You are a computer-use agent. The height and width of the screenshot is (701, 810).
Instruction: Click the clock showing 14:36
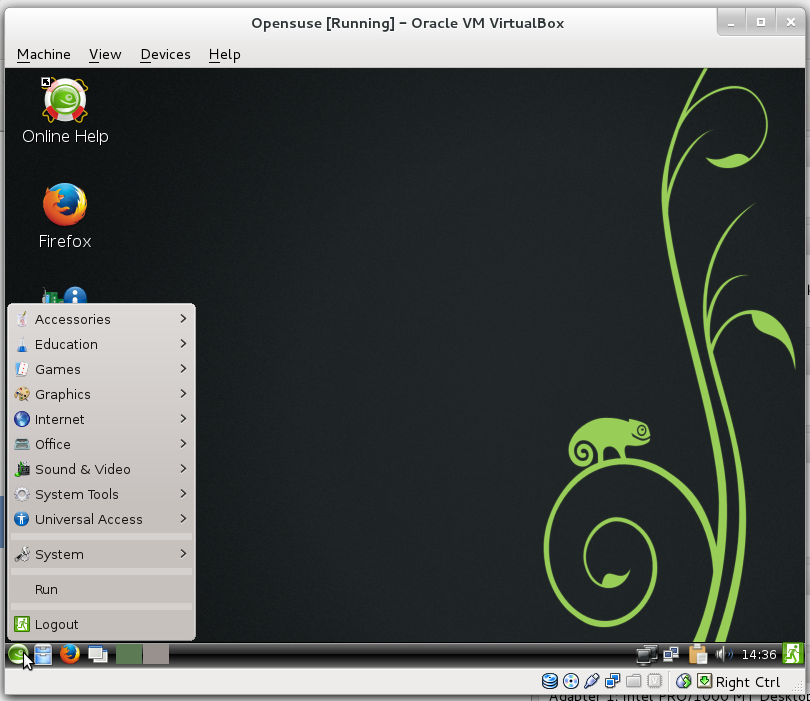[759, 654]
